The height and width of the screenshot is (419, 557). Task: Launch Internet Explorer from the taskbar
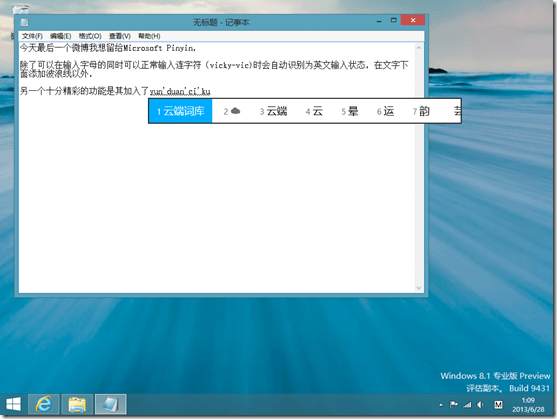pyautogui.click(x=44, y=404)
